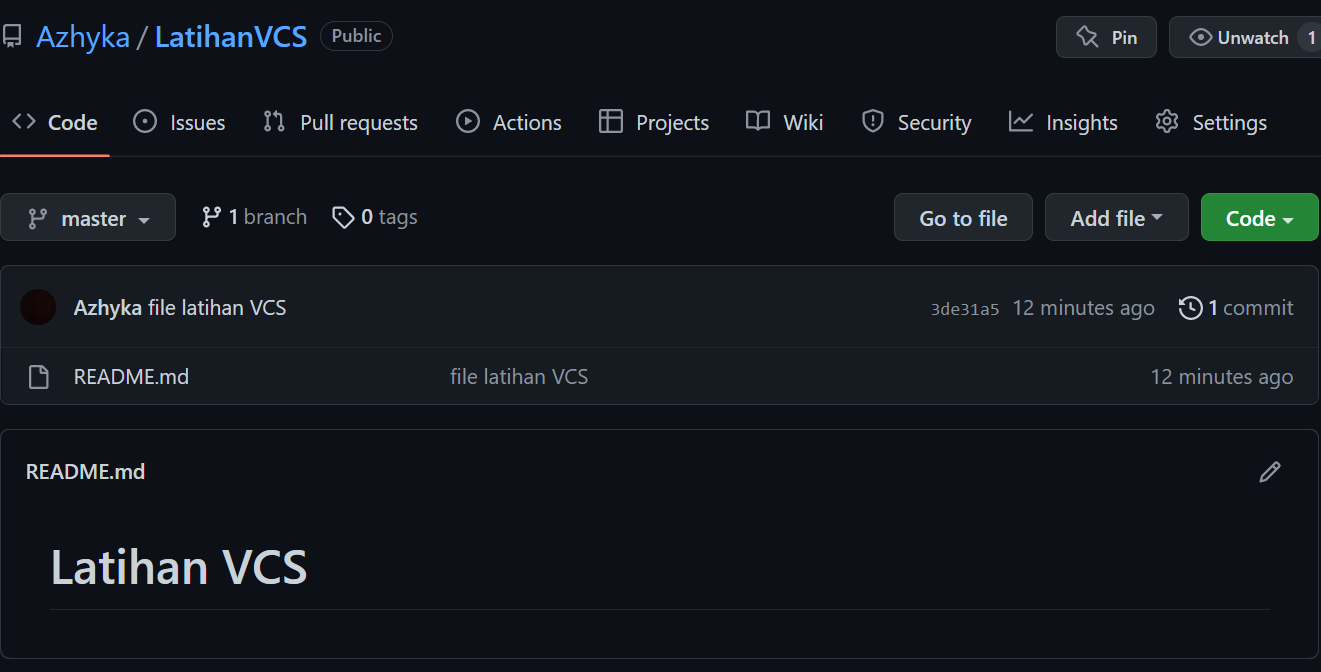The image size is (1321, 672).
Task: Click the Pin button
Action: tap(1106, 37)
